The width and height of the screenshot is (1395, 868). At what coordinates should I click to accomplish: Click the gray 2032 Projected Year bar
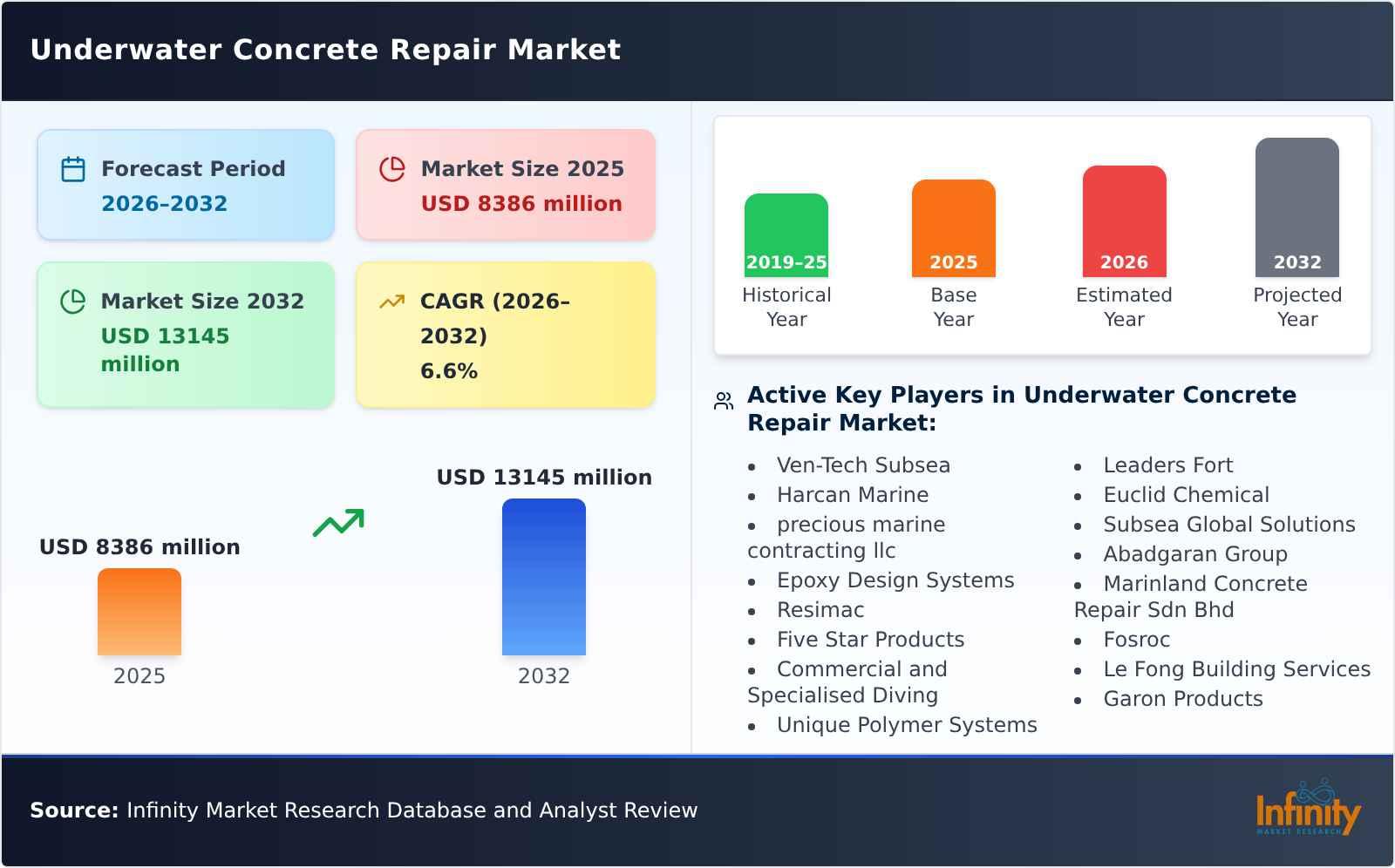(1297, 207)
